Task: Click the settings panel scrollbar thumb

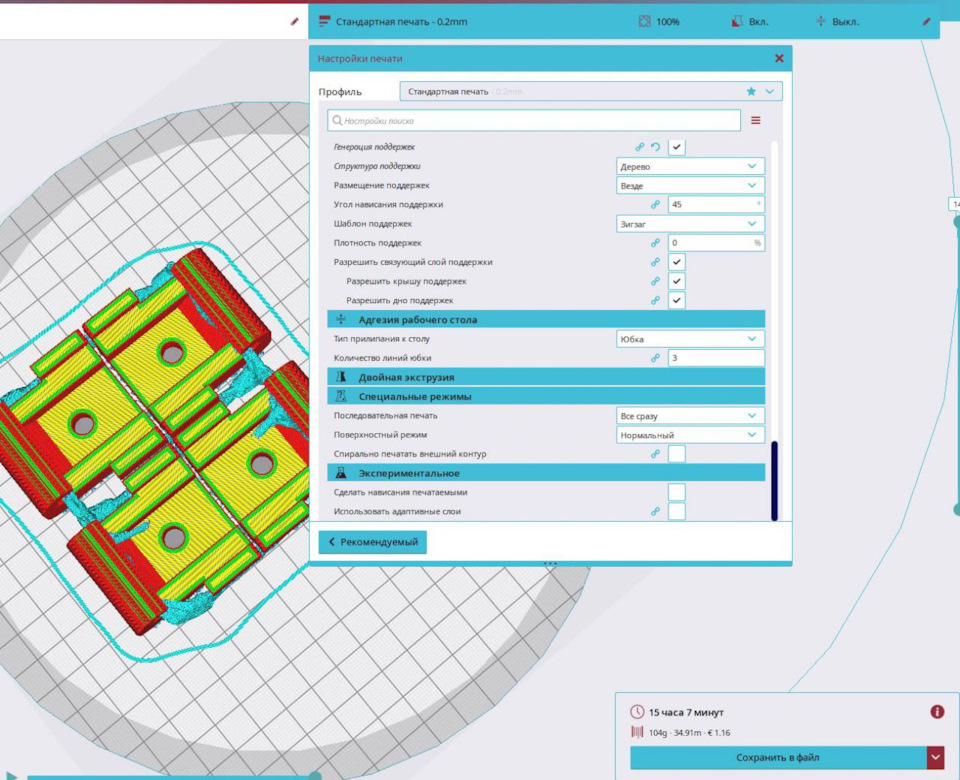Action: point(774,481)
